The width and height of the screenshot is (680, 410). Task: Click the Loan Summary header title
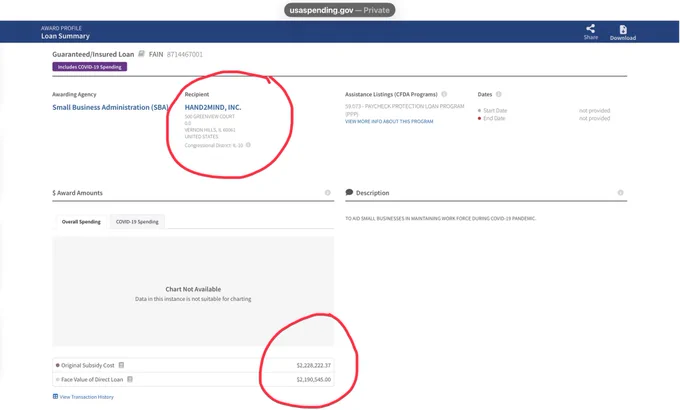[x=65, y=36]
